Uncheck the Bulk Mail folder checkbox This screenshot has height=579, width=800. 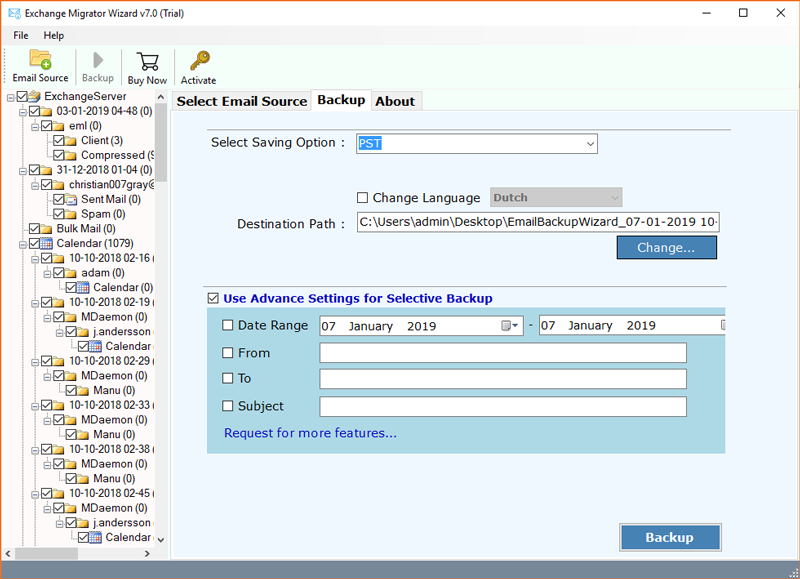coord(34,229)
